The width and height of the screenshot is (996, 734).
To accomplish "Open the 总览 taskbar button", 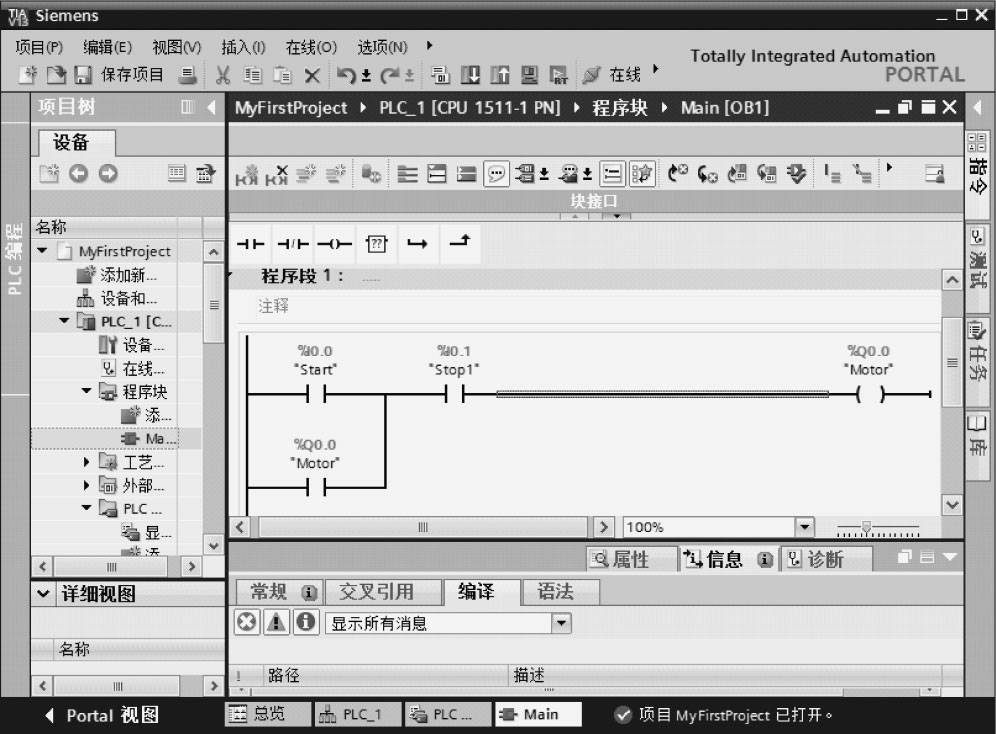I will tap(267, 714).
